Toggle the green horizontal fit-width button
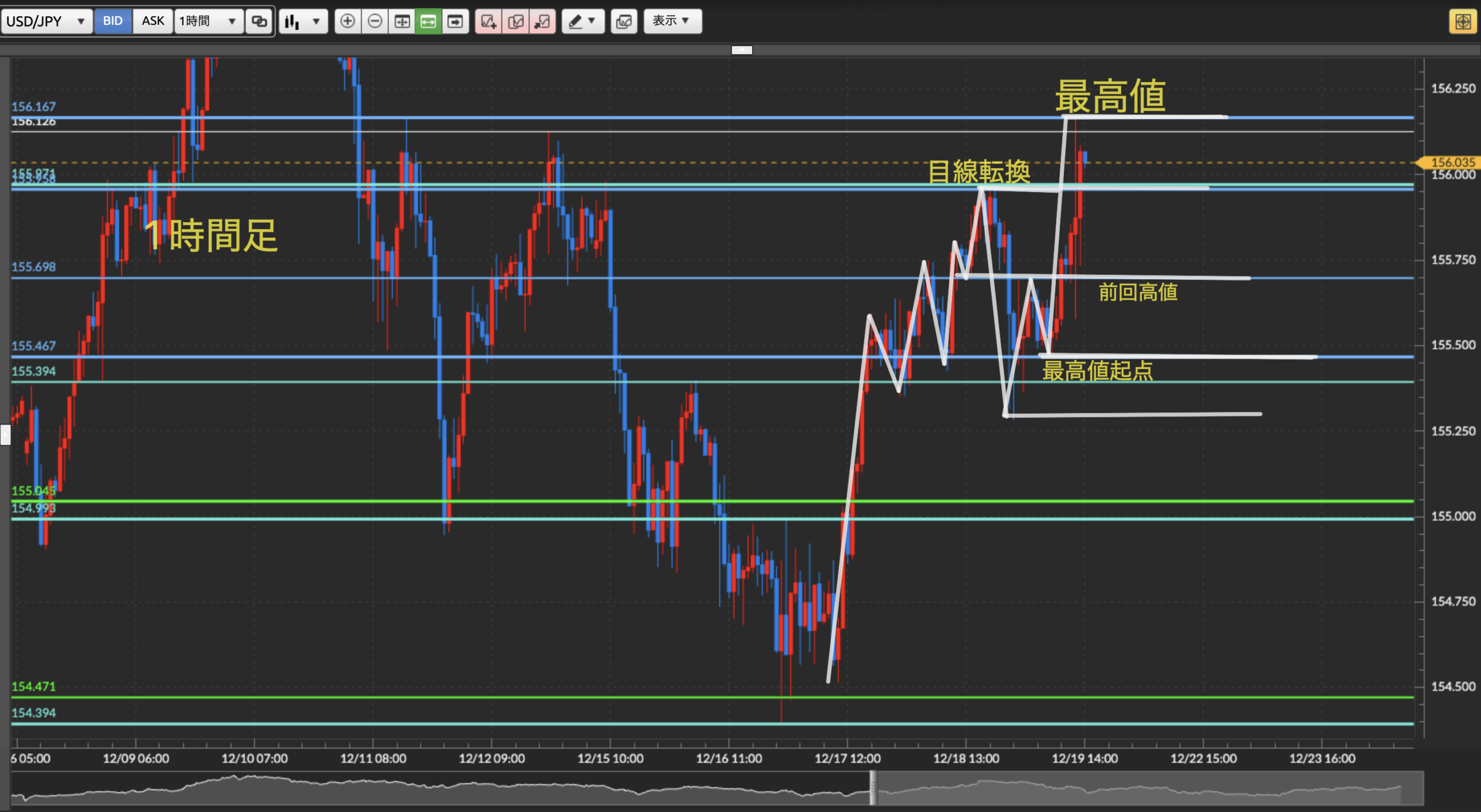 (428, 21)
